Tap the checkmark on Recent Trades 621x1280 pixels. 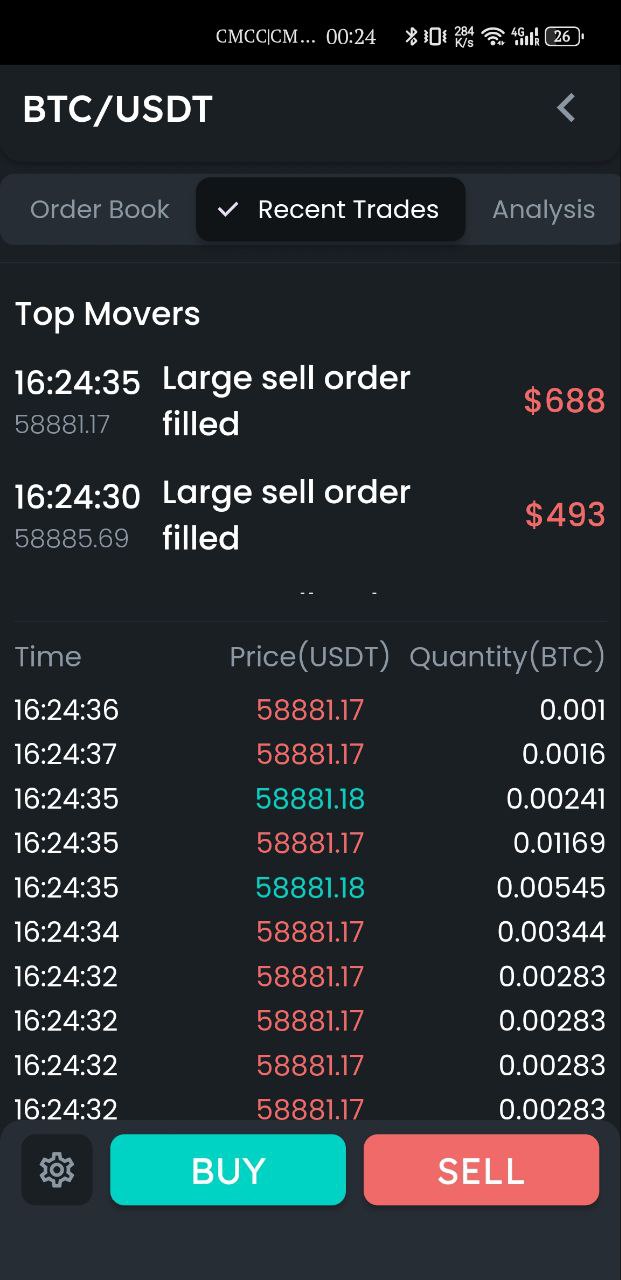[x=228, y=209]
